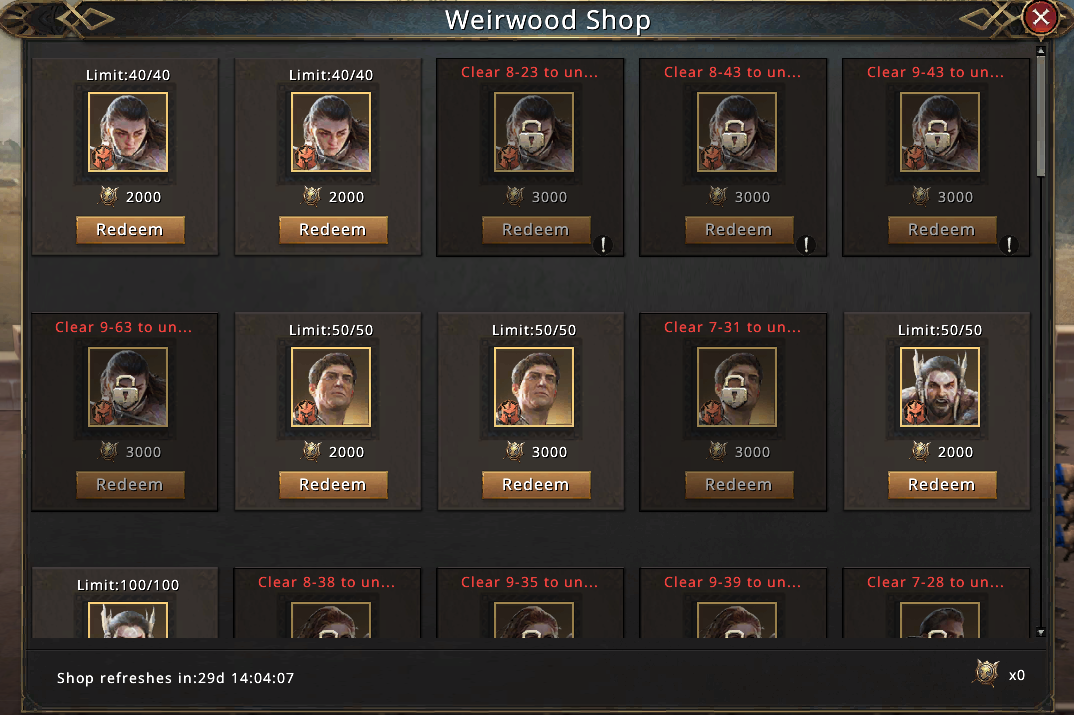Click the locked portrait under Clear 9-63
Image resolution: width=1074 pixels, height=715 pixels.
[127, 387]
